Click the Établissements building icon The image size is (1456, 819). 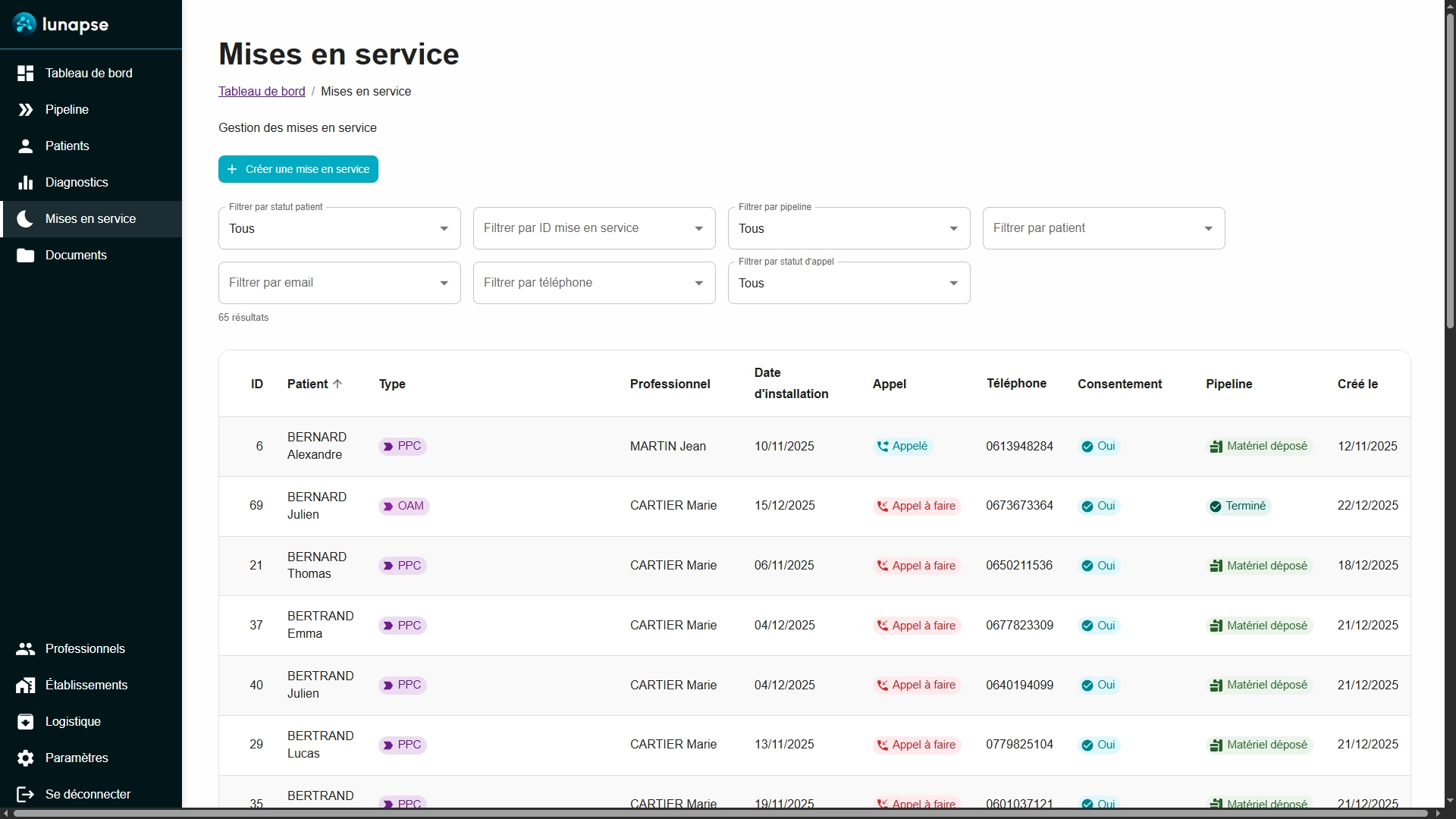point(25,686)
